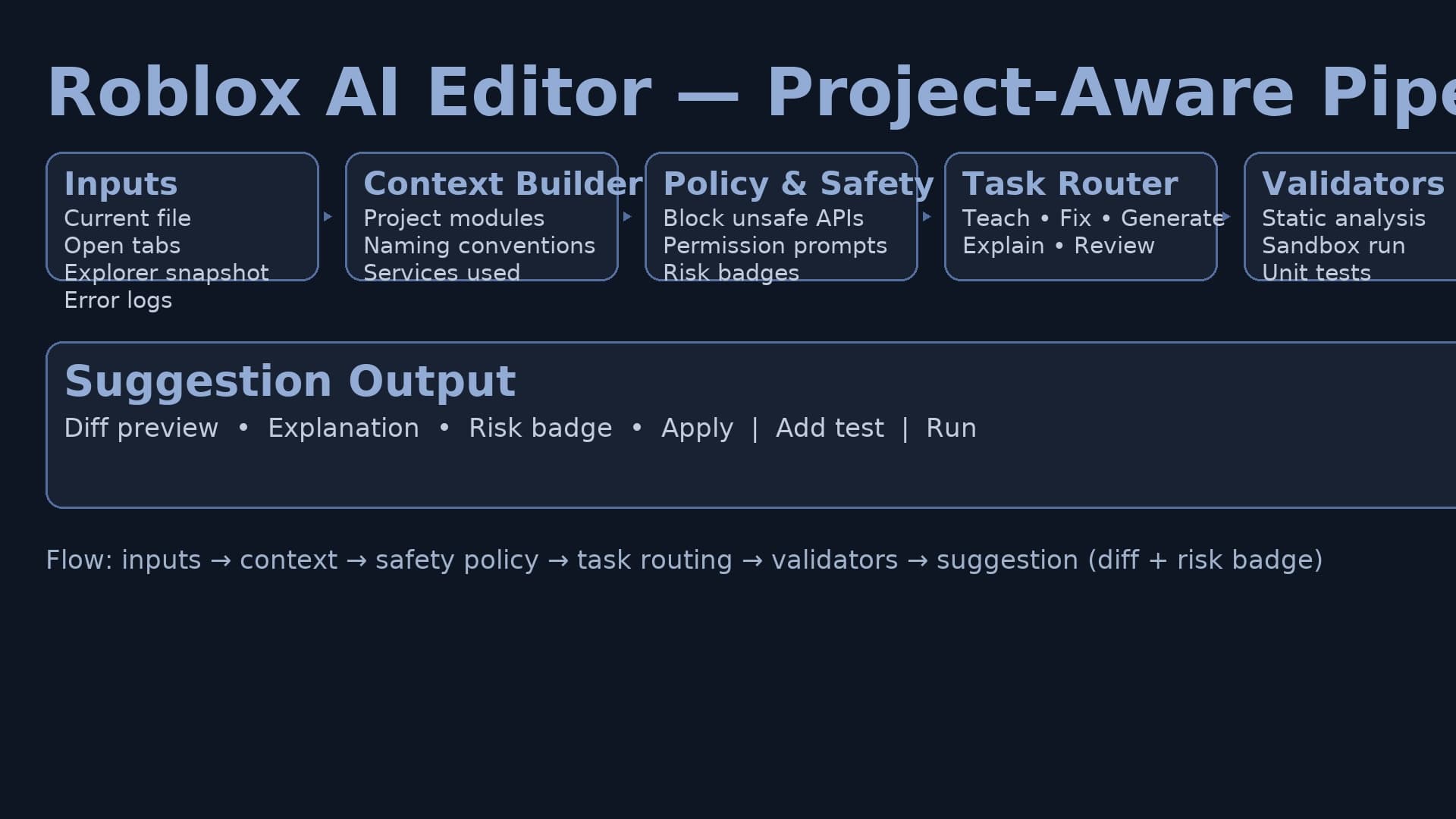The height and width of the screenshot is (819, 1456).
Task: Select the Task Router heading
Action: coord(1070,184)
